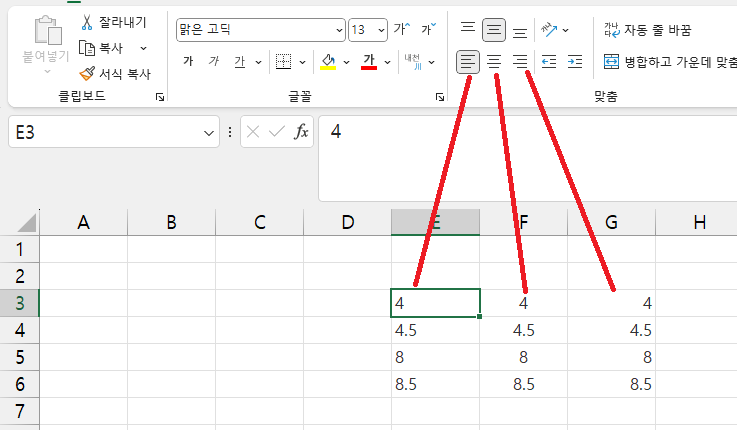This screenshot has width=737, height=430.
Task: Select row 7 header
Action: click(19, 411)
